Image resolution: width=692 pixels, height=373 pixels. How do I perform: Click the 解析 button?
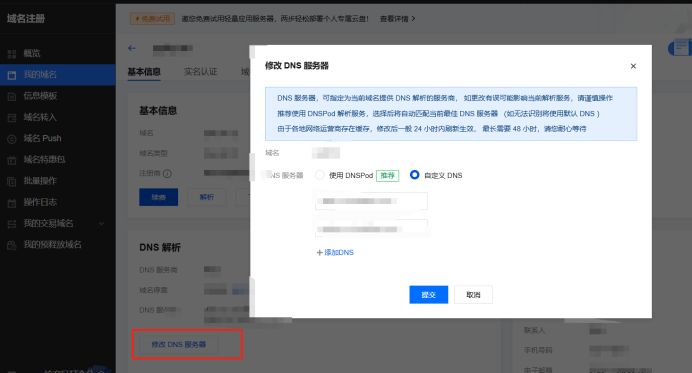(207, 197)
